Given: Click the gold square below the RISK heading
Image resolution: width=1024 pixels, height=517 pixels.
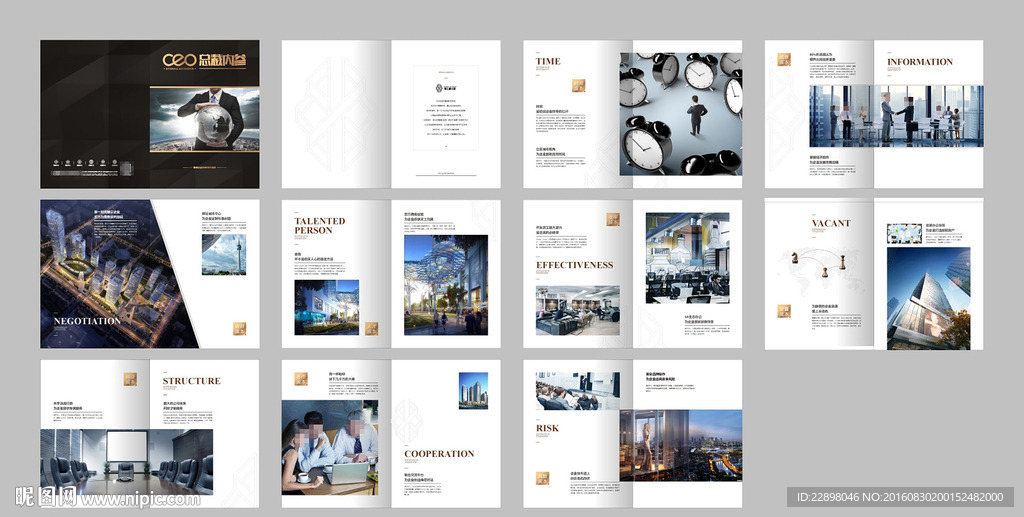Looking at the screenshot, I should pyautogui.click(x=541, y=478).
